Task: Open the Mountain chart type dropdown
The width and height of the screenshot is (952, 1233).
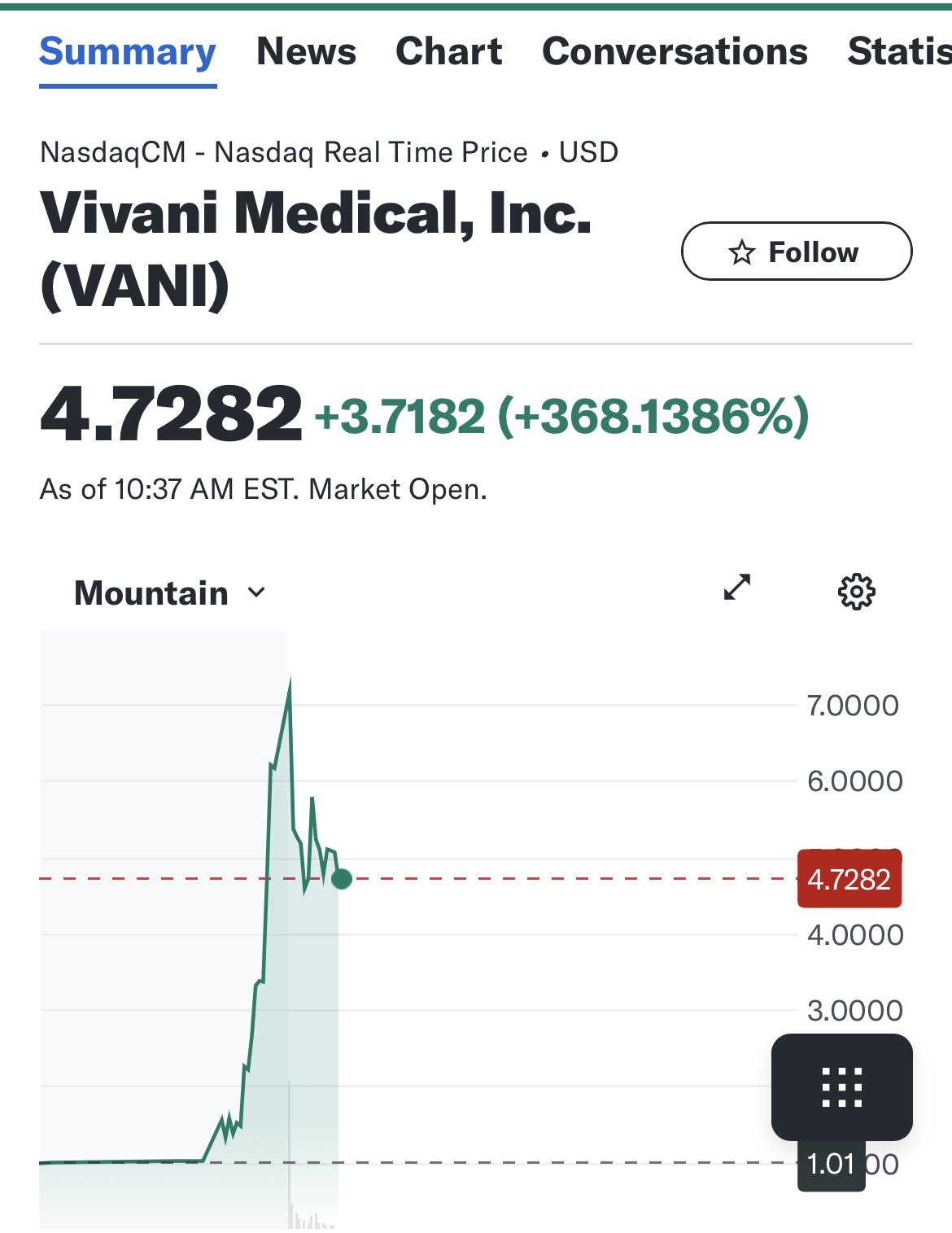Action: point(170,592)
